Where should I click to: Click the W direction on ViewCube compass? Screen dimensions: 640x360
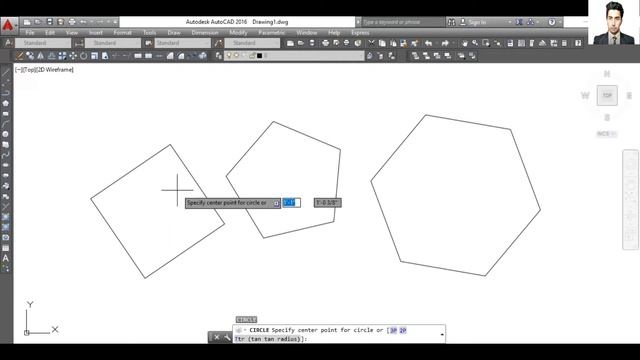click(585, 96)
